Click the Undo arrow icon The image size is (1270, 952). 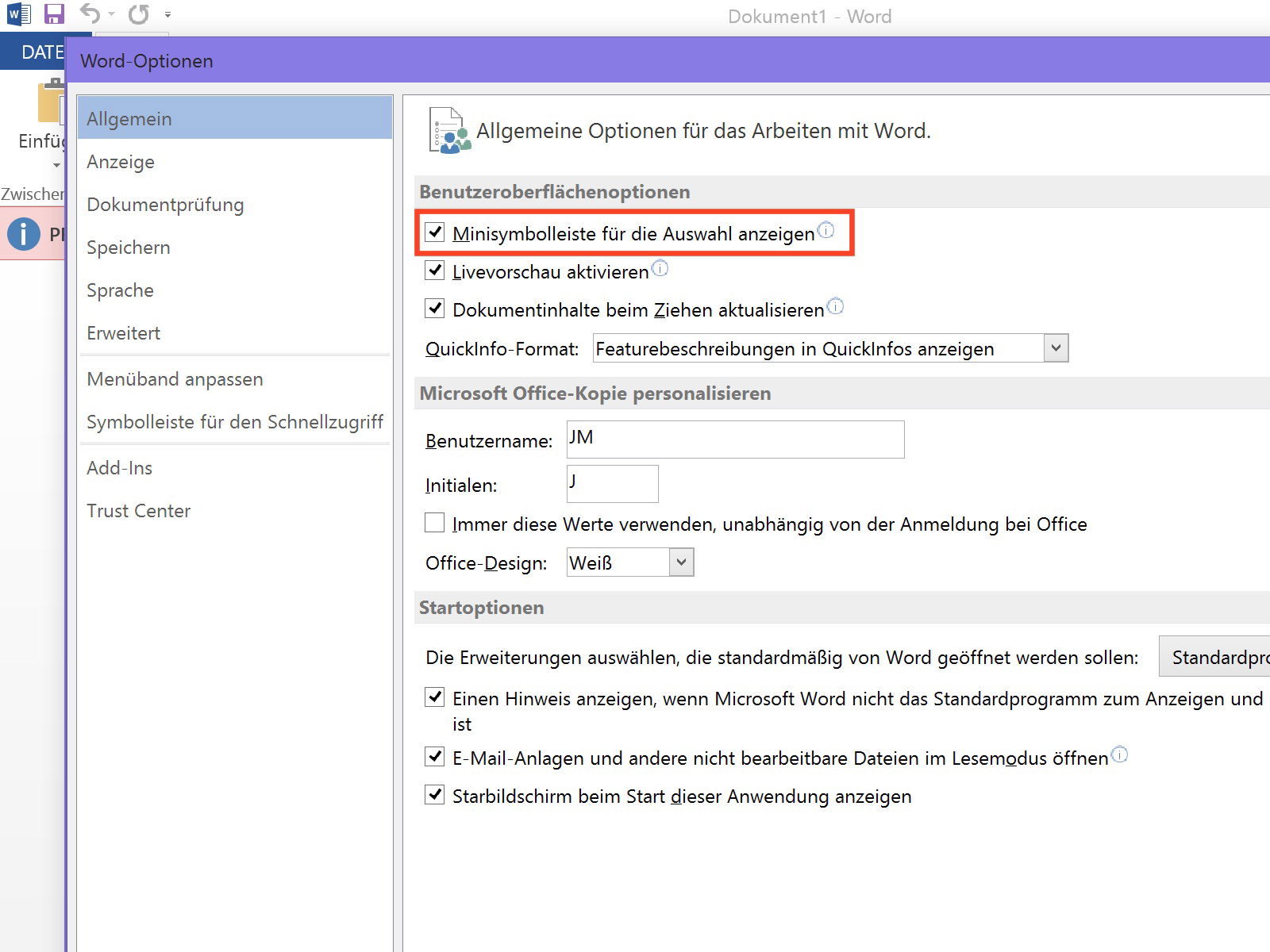[90, 13]
